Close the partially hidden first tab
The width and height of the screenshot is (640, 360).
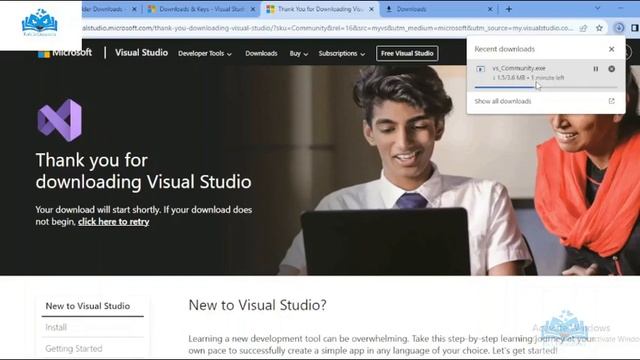(x=134, y=9)
